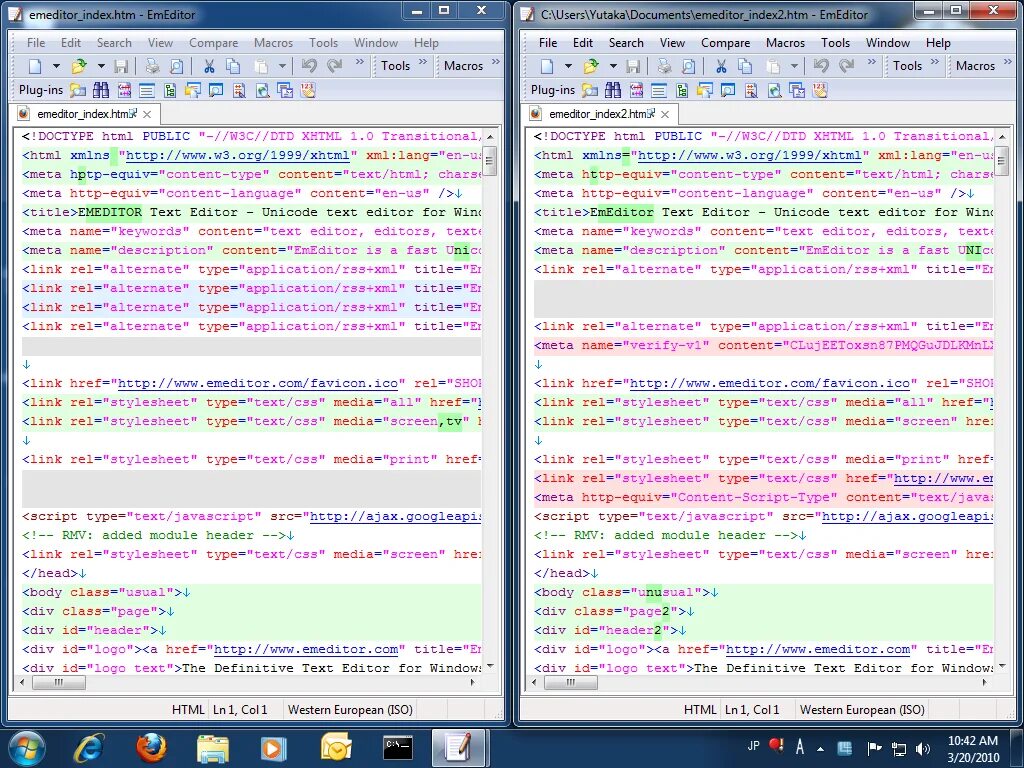Open Macros menu in right window
The height and width of the screenshot is (768, 1024).
785,42
